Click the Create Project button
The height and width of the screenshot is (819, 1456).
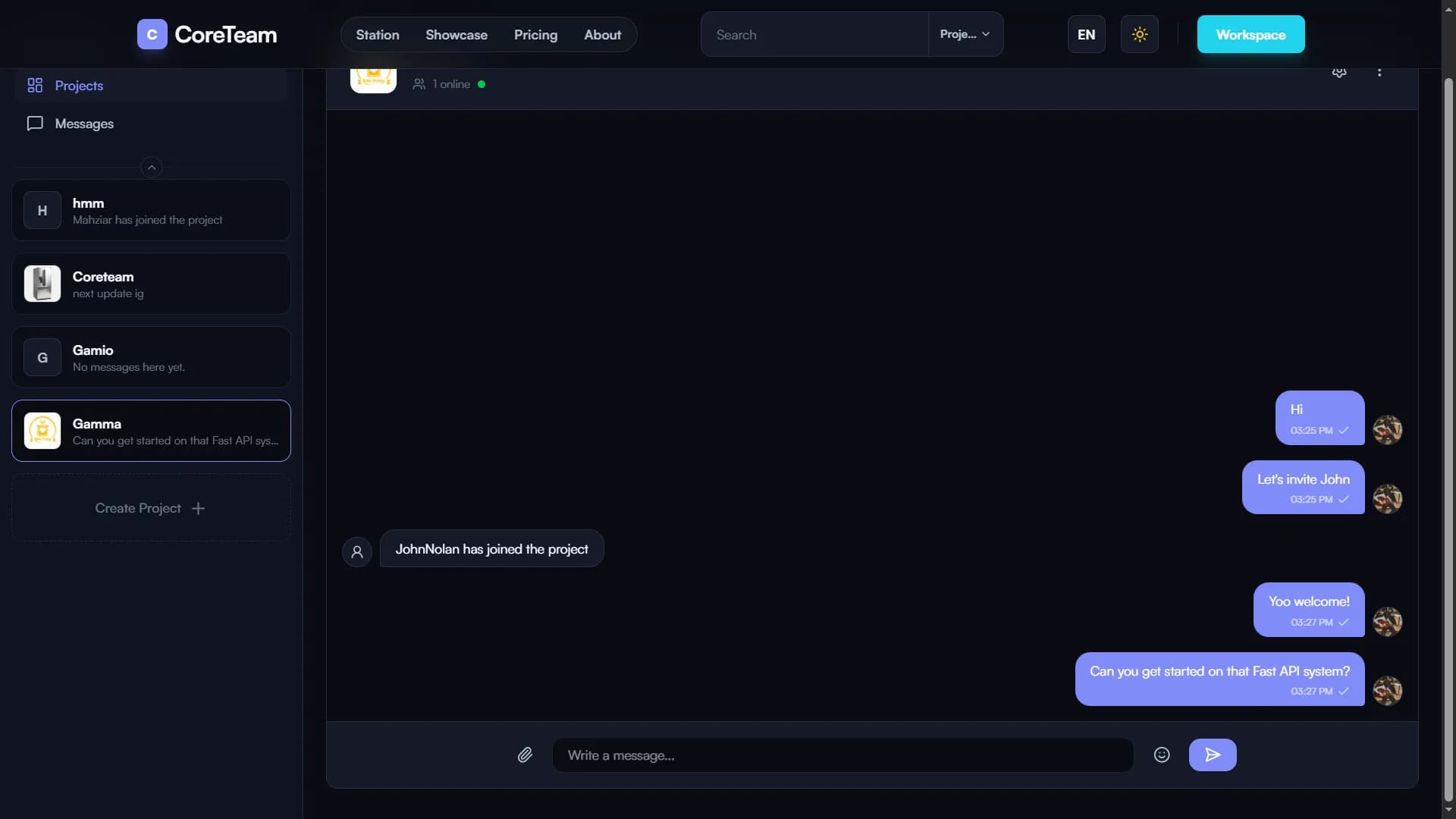[x=151, y=508]
